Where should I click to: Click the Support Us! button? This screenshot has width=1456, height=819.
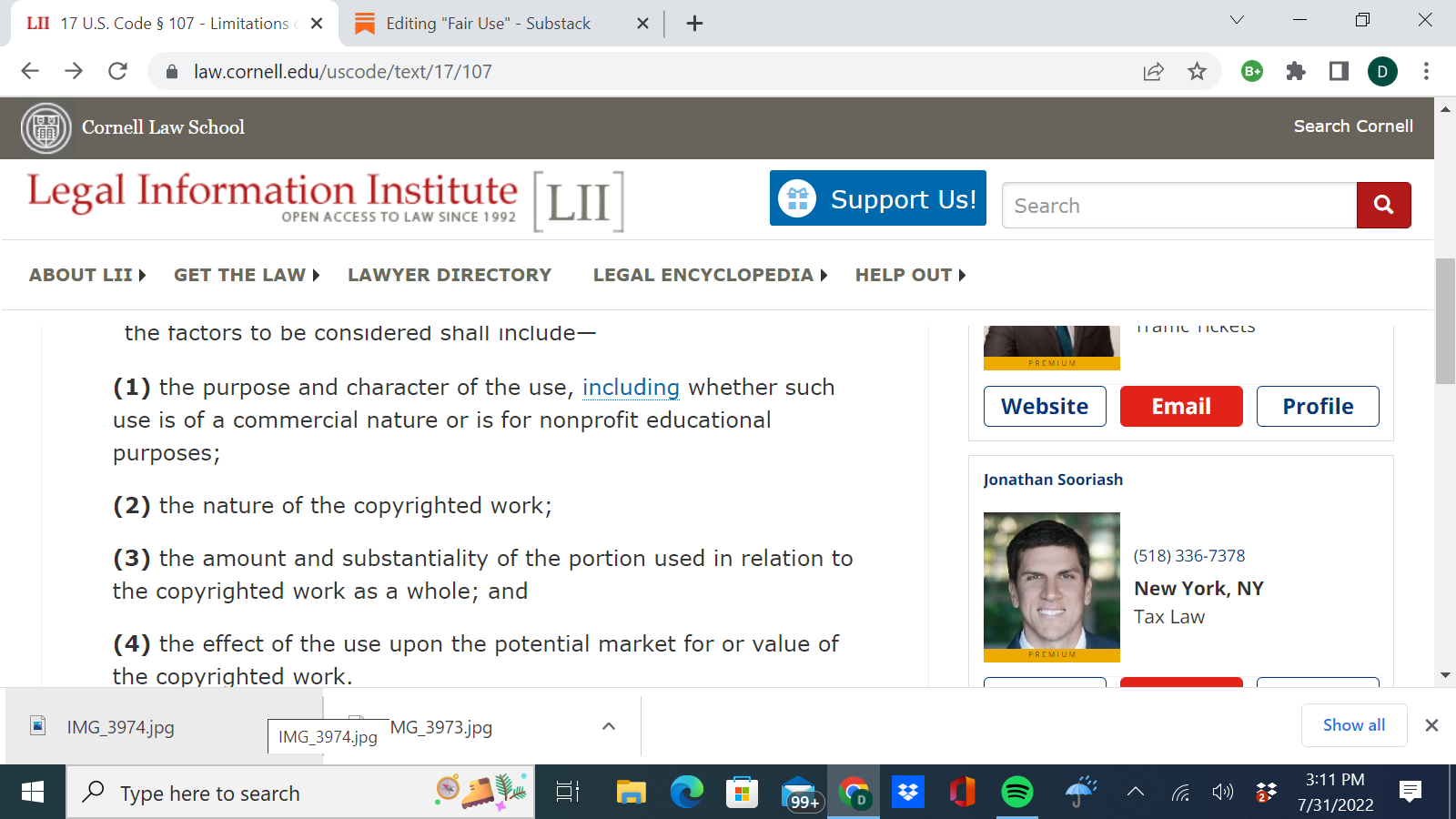(877, 198)
